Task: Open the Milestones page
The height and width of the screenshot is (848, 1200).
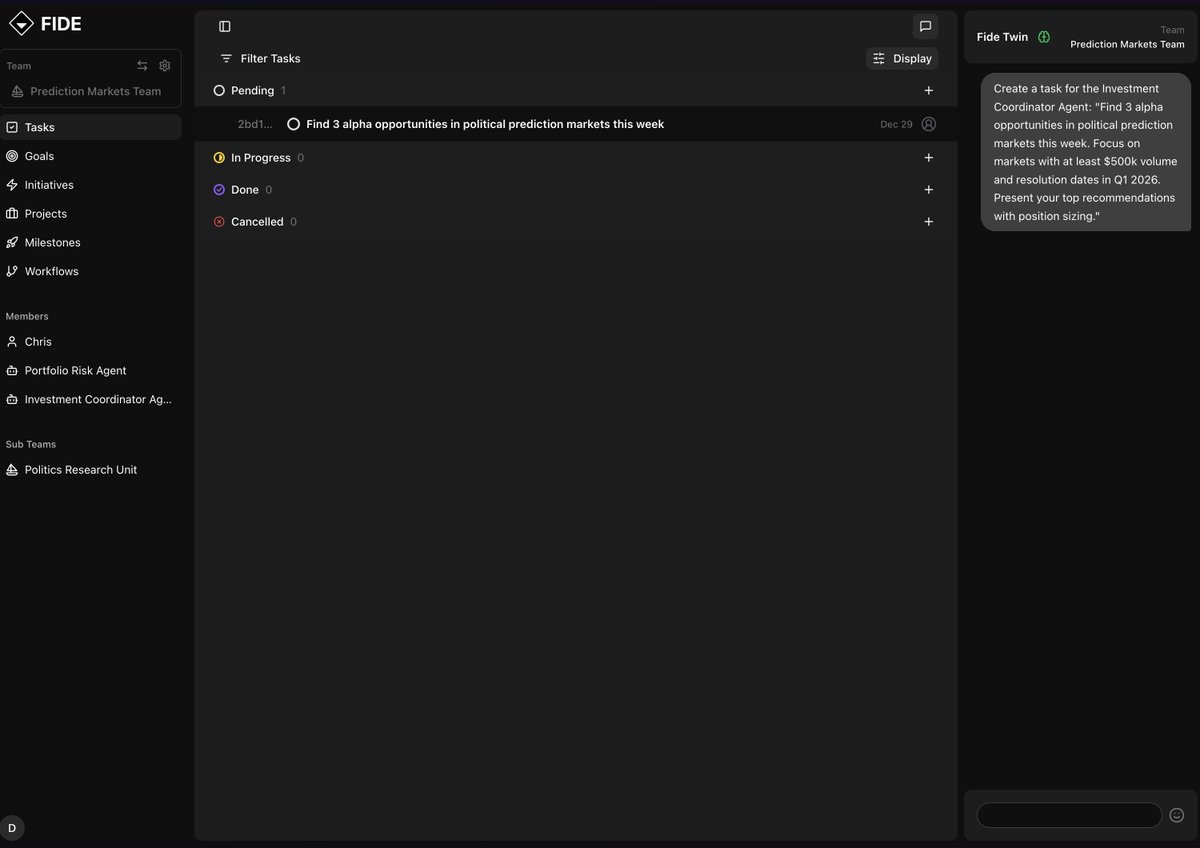Action: (91, 243)
